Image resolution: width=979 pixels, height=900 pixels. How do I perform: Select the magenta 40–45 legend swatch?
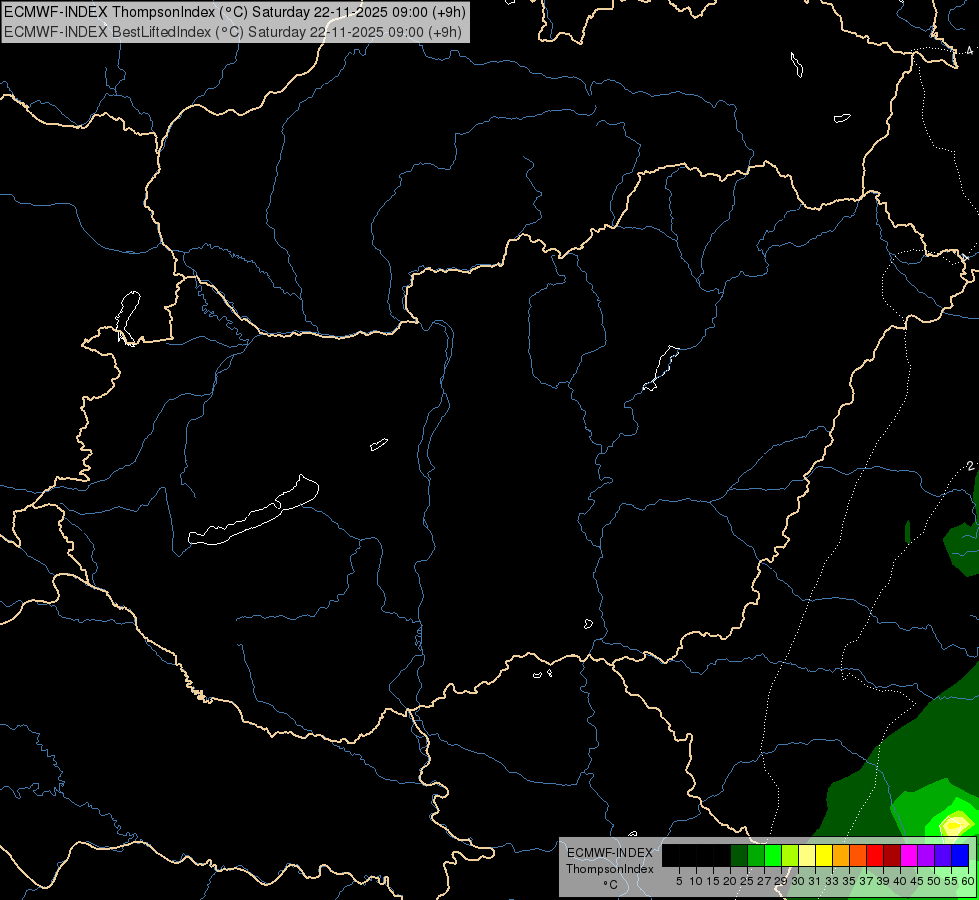(x=908, y=855)
